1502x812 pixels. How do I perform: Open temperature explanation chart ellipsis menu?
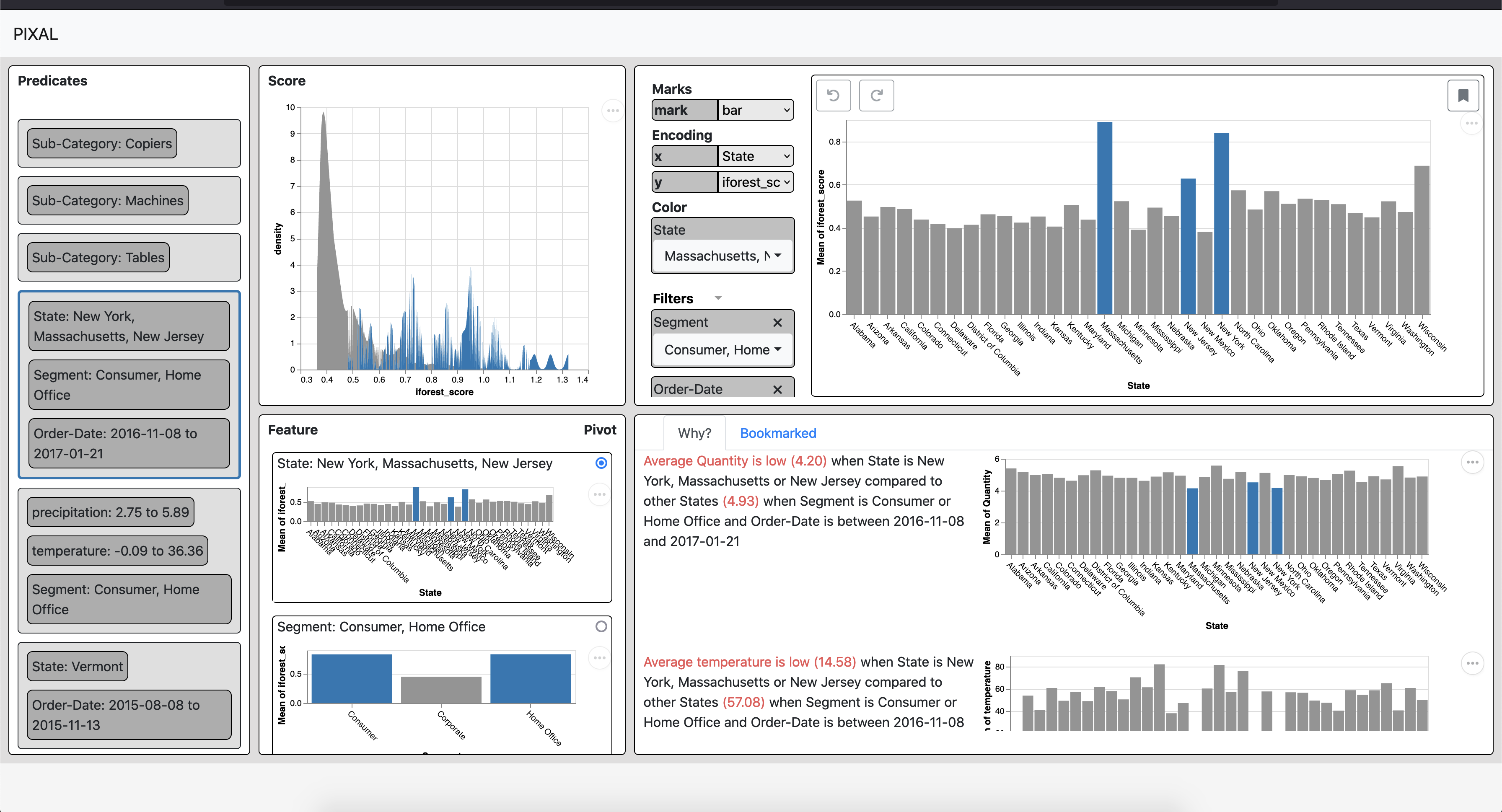point(1472,663)
